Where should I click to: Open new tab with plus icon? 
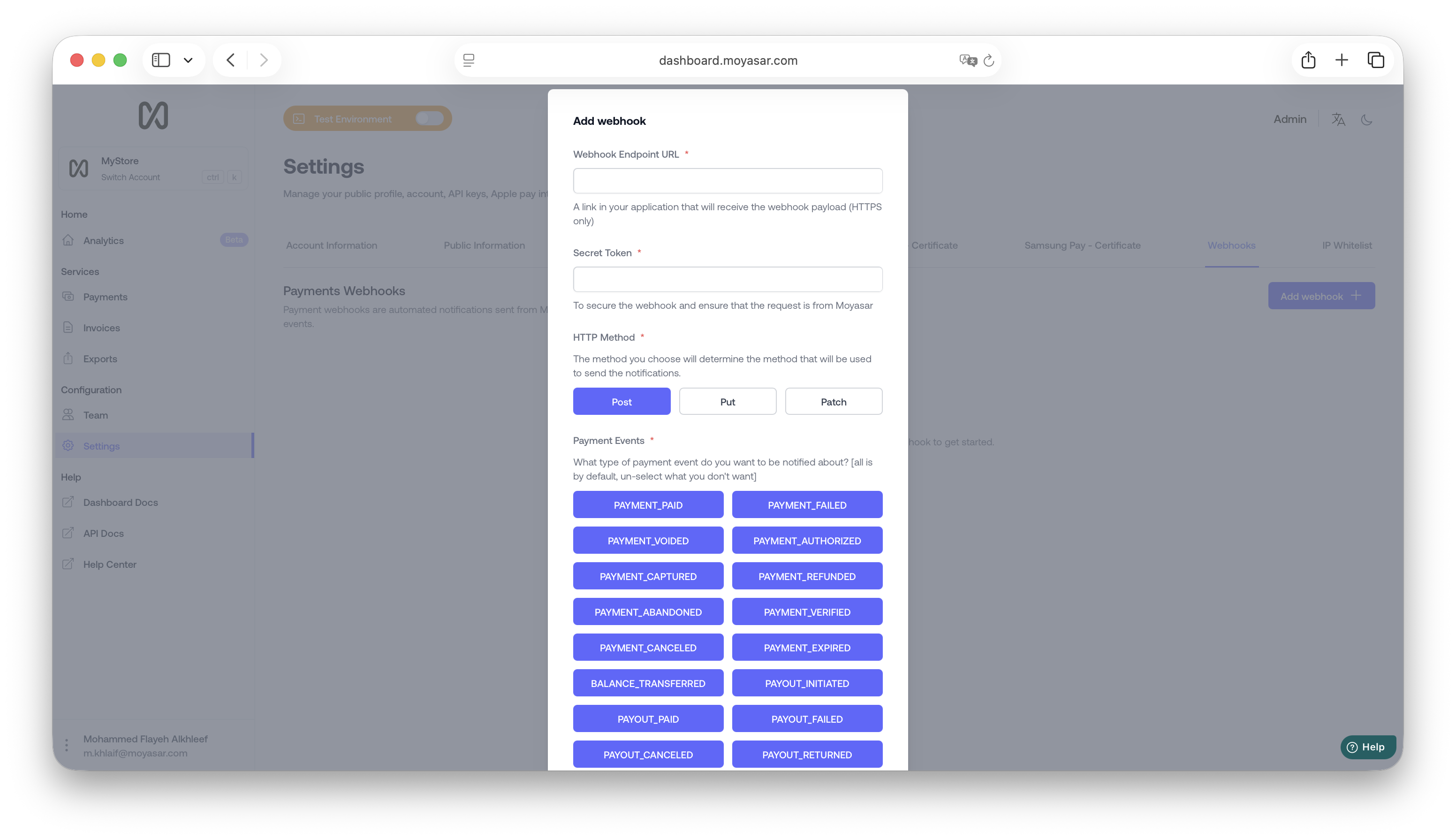pyautogui.click(x=1341, y=60)
